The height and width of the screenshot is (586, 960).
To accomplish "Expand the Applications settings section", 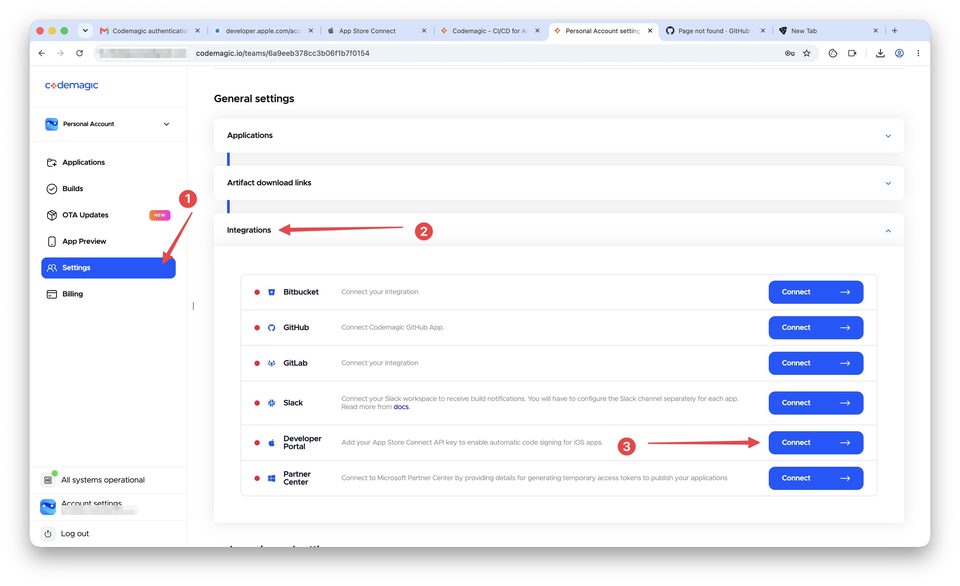I will [x=558, y=135].
